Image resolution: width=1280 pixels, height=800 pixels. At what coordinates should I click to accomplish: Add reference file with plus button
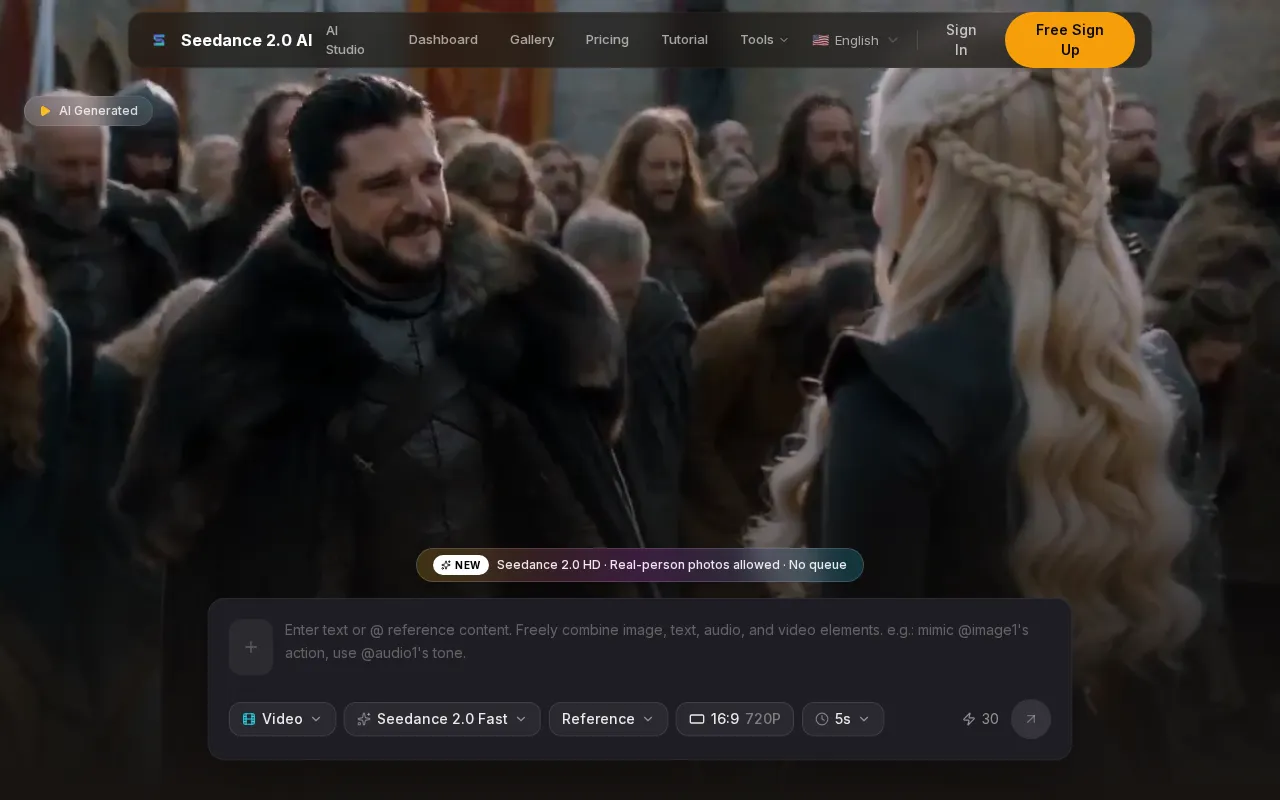(x=251, y=647)
